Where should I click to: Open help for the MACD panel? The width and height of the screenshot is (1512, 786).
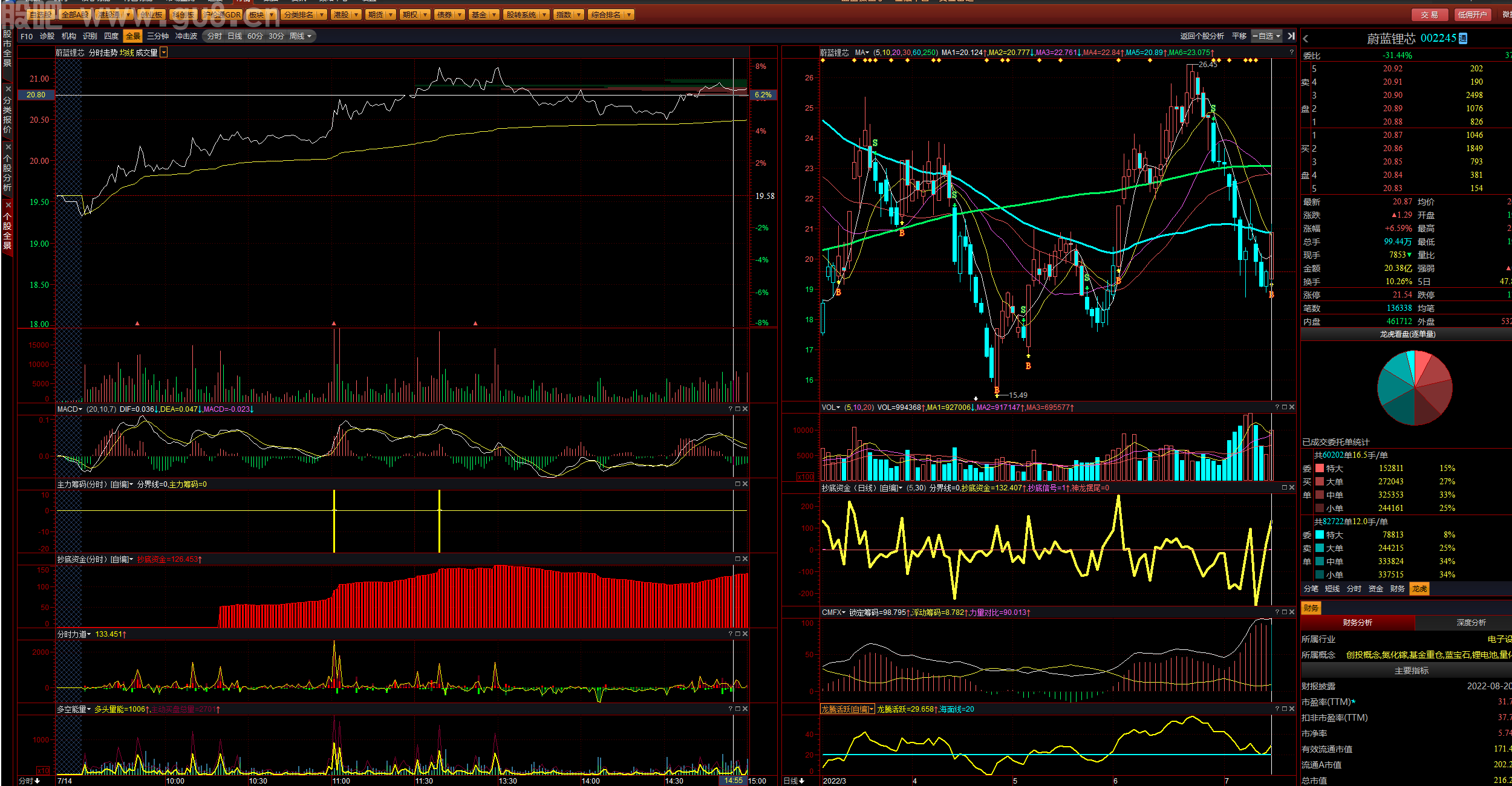tap(731, 409)
